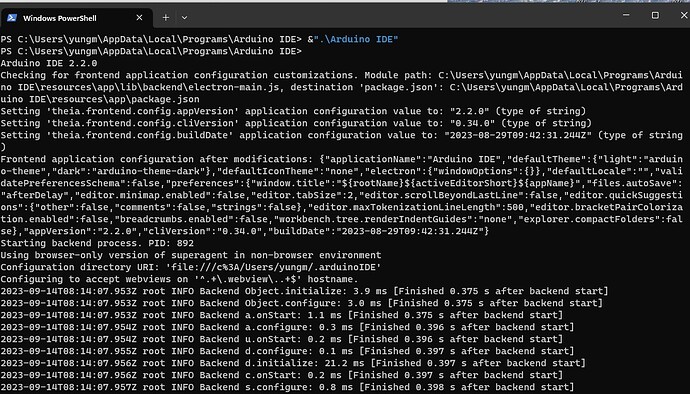Click the Configuration directory URI file path
Viewport: 690px width, 394px height.
click(x=273, y=267)
